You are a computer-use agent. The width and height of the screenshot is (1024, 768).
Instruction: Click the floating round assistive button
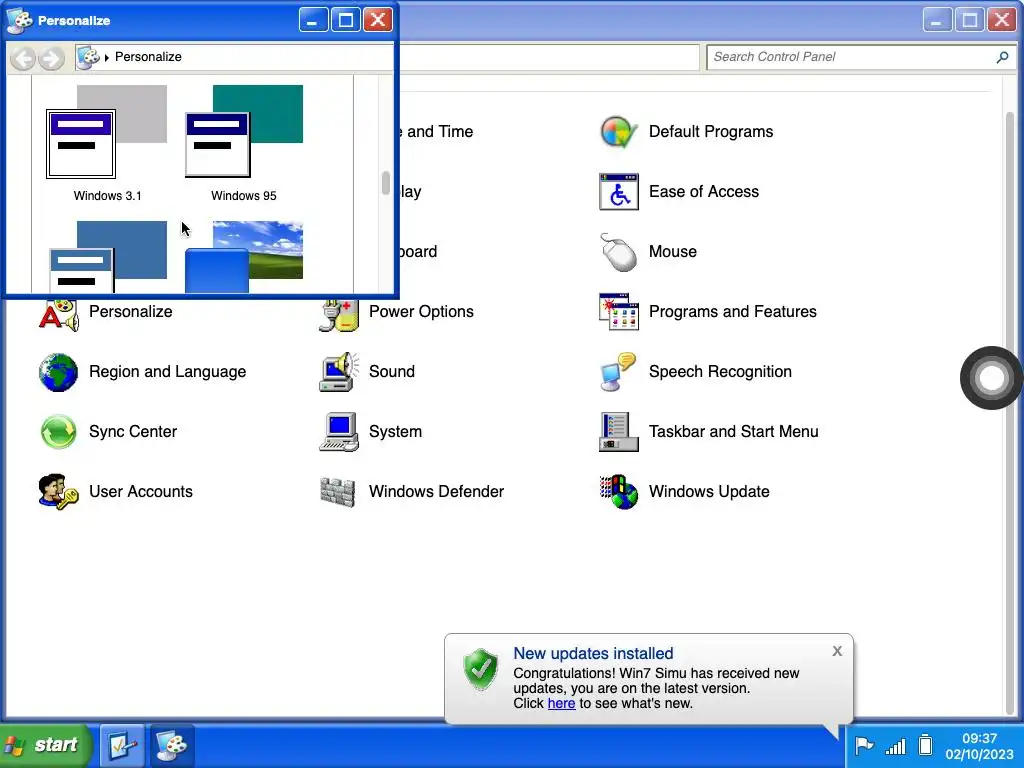991,378
